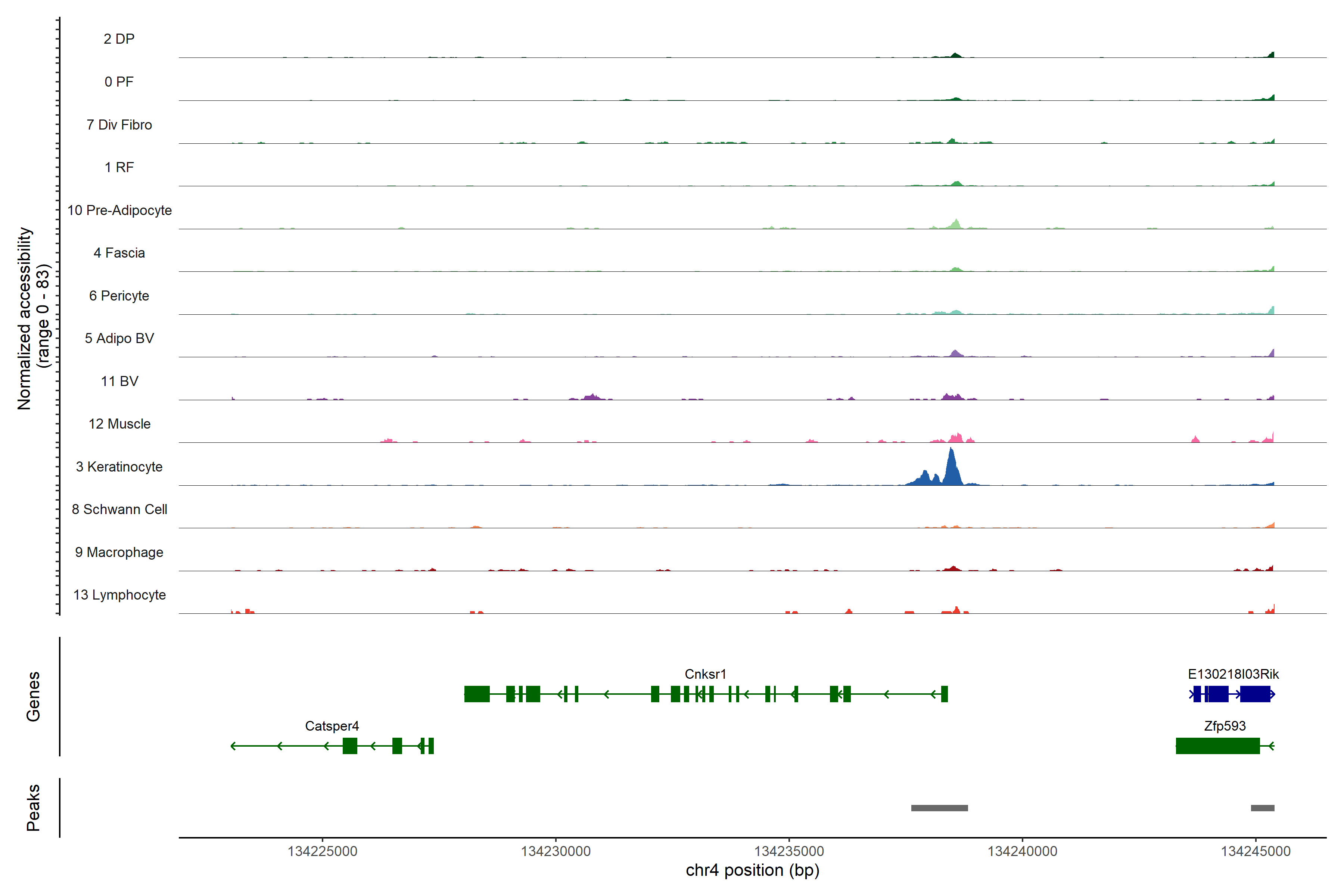Image resolution: width=1344 pixels, height=896 pixels.
Task: Click the Genes panel label
Action: click(x=33, y=697)
